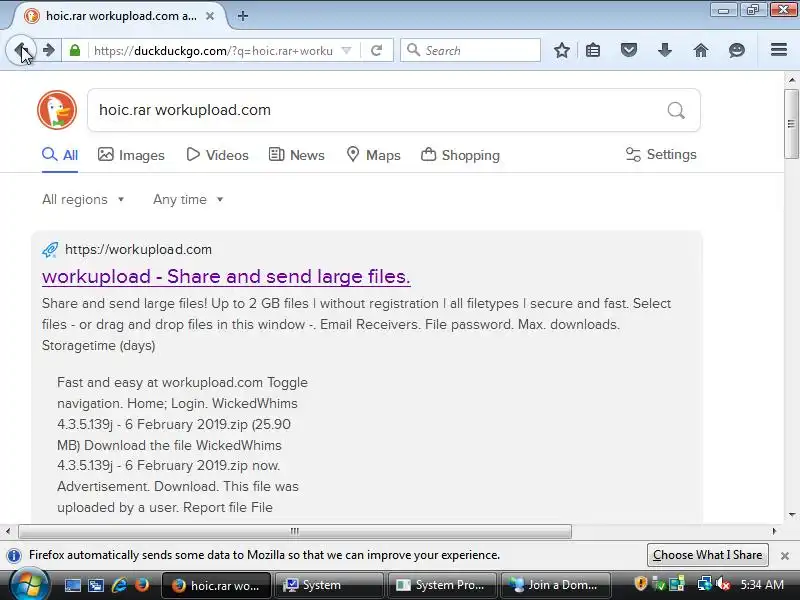Open the Windows Start orb
800x600 pixels.
(x=29, y=585)
